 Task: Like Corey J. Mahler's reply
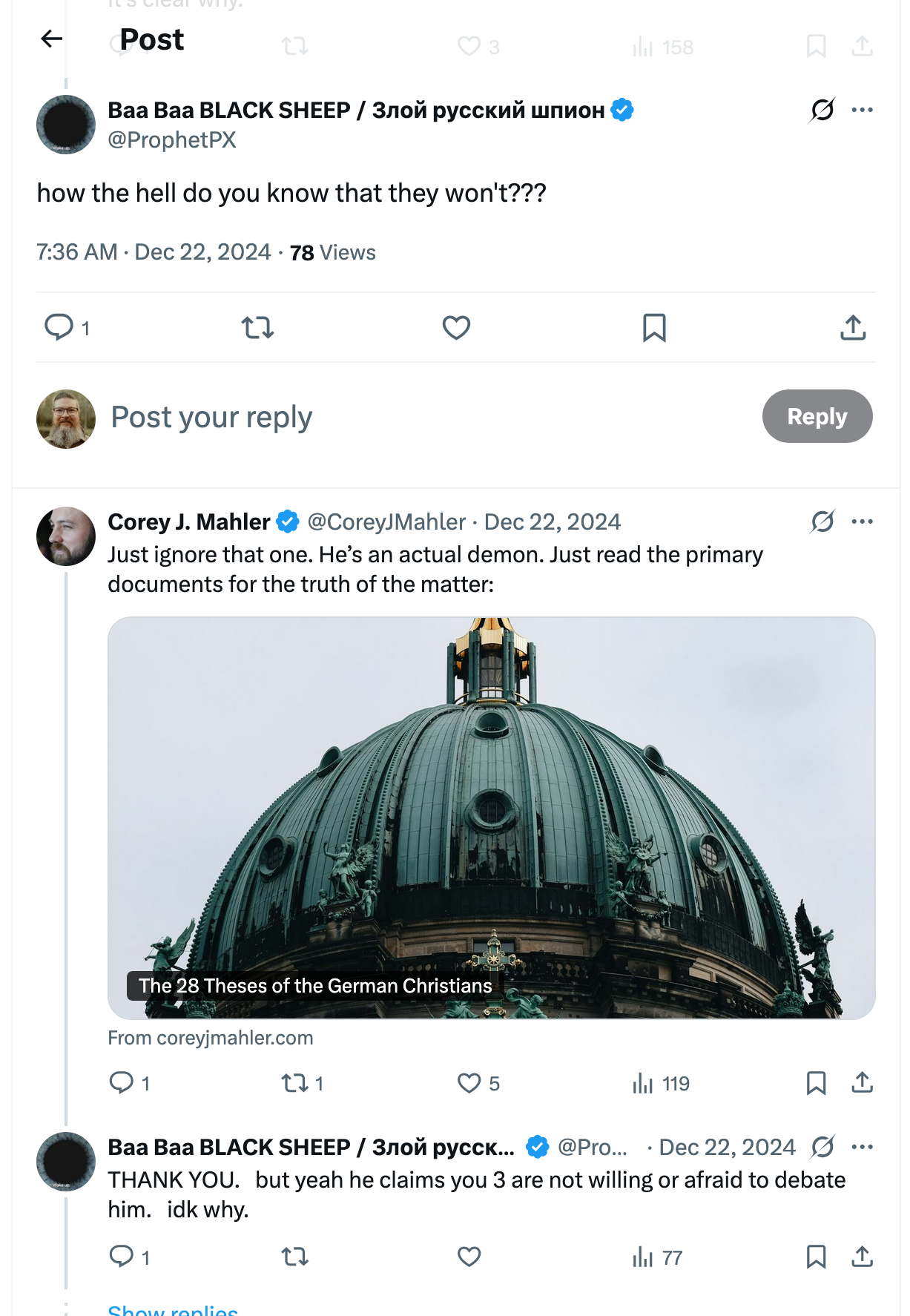click(x=469, y=1083)
